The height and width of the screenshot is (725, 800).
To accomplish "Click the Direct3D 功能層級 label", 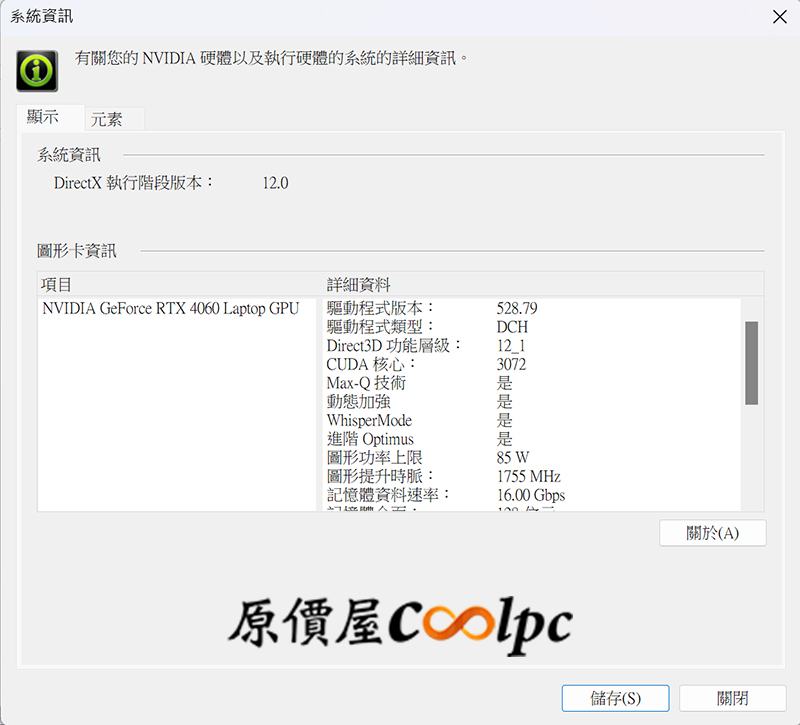I will [393, 346].
